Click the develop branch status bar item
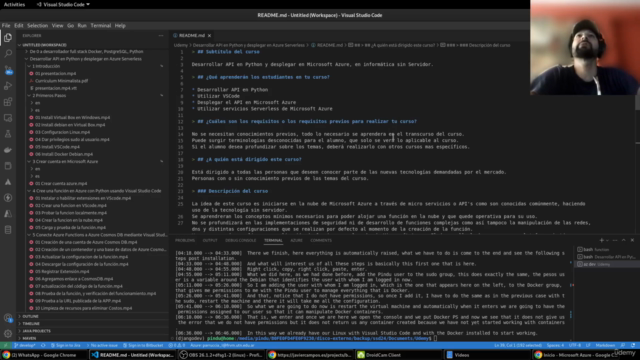This screenshot has height=360, width=640. [x=25, y=345]
